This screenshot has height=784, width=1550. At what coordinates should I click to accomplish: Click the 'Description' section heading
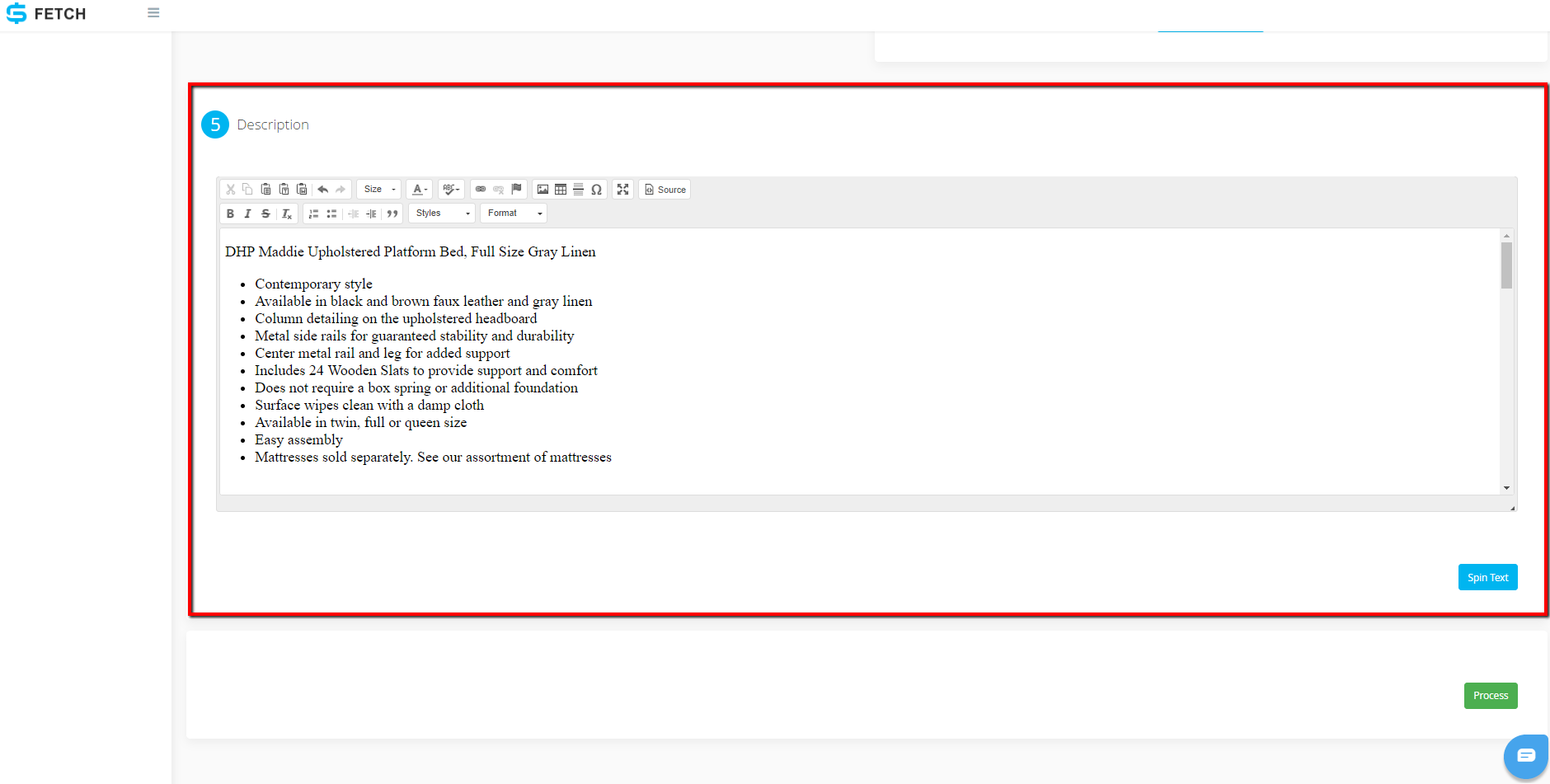pyautogui.click(x=273, y=124)
